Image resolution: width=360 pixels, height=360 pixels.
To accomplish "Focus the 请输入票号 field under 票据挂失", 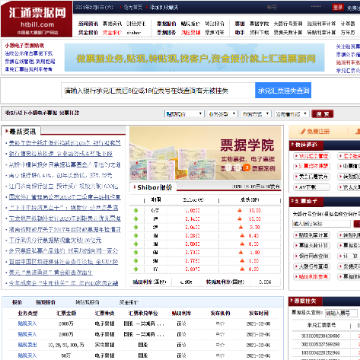I will (x=341, y=313).
